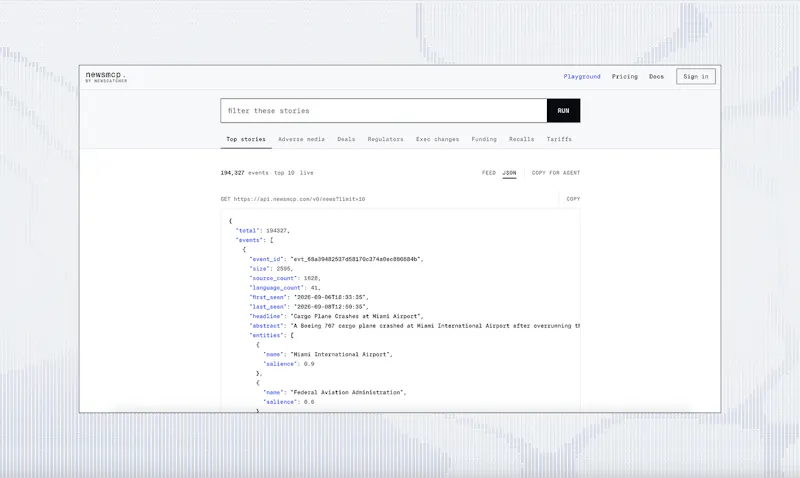Viewport: 800px width, 478px height.
Task: Click the Federal Aviation Administration name line
Action: point(335,393)
